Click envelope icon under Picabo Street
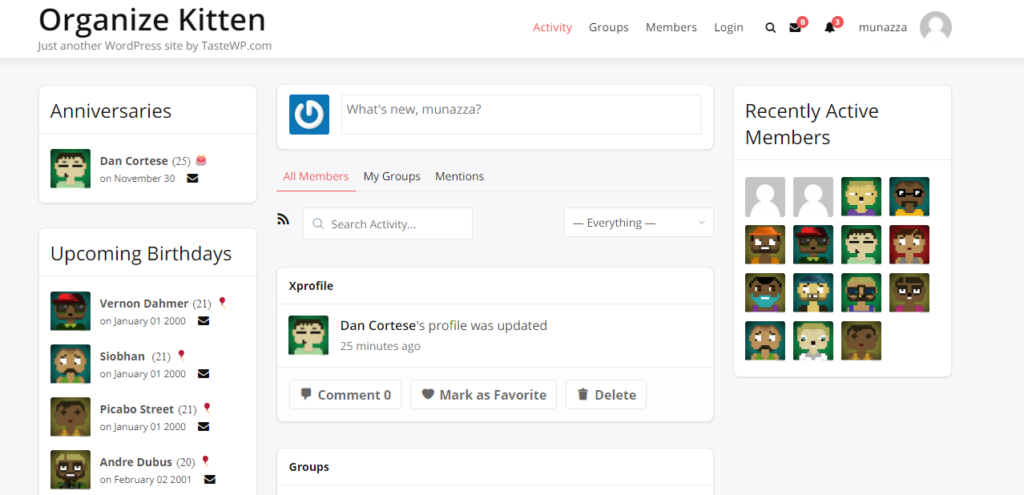This screenshot has height=495, width=1024. (x=204, y=426)
